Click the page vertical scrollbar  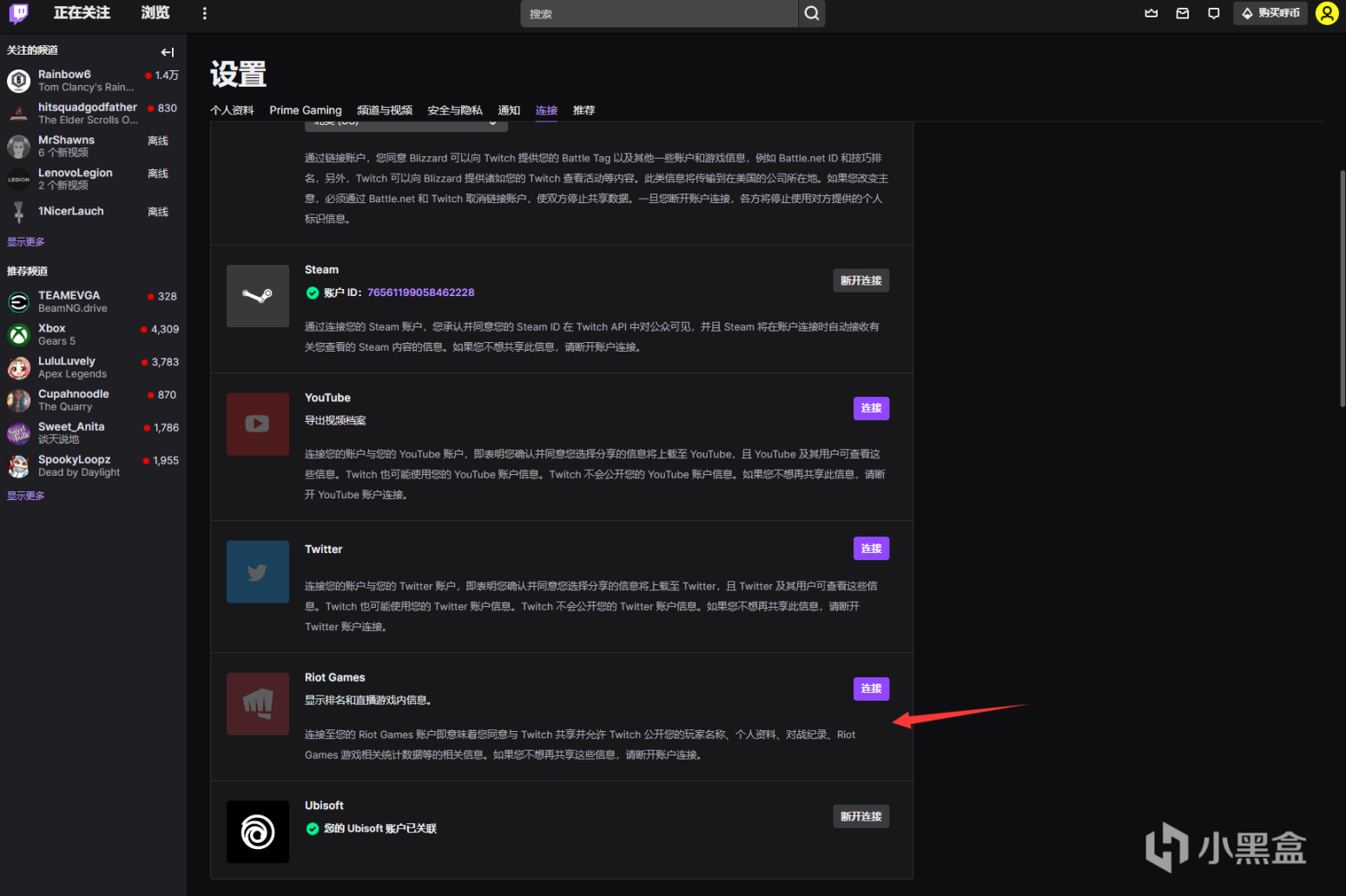tap(1342, 287)
